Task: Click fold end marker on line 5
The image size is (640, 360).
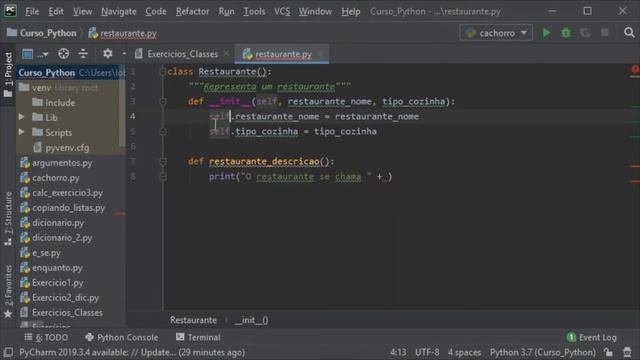Action: tap(162, 131)
